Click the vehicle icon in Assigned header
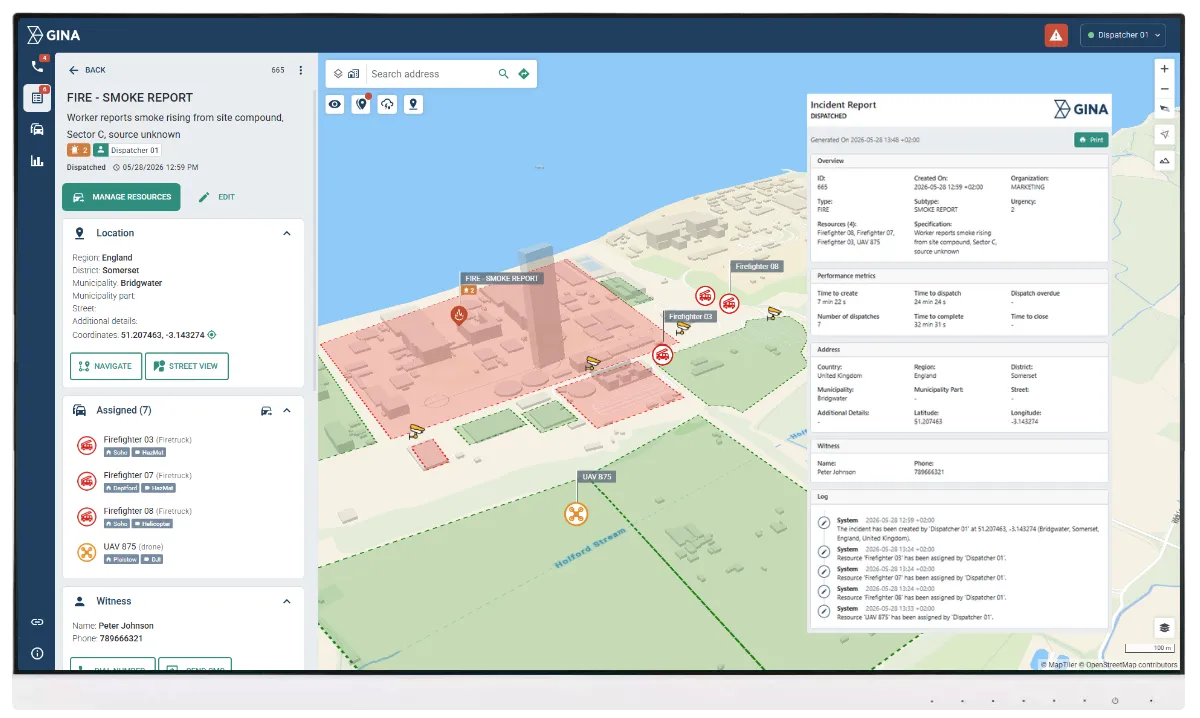1200x718 pixels. (266, 410)
